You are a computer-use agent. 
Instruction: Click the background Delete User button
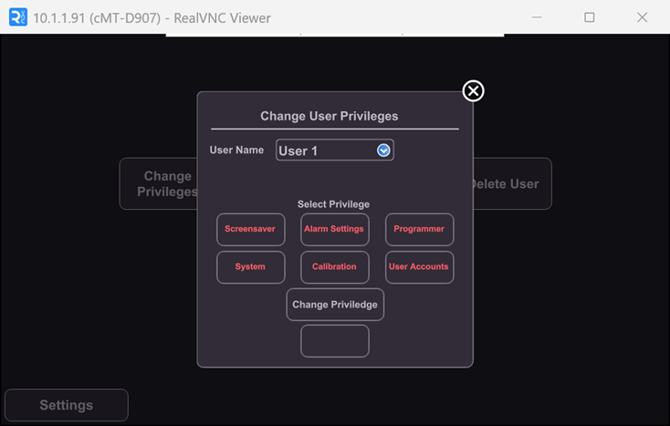512,184
